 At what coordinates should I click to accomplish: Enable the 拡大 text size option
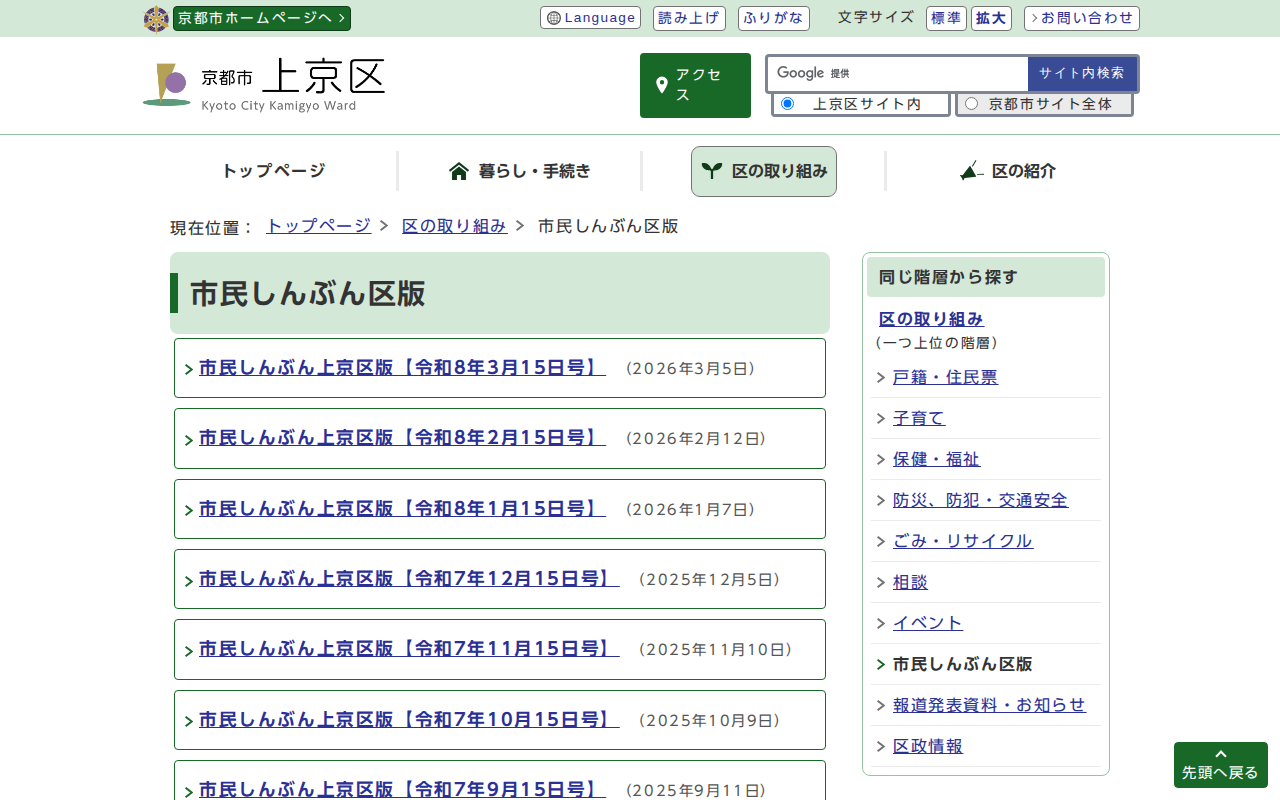pyautogui.click(x=991, y=18)
